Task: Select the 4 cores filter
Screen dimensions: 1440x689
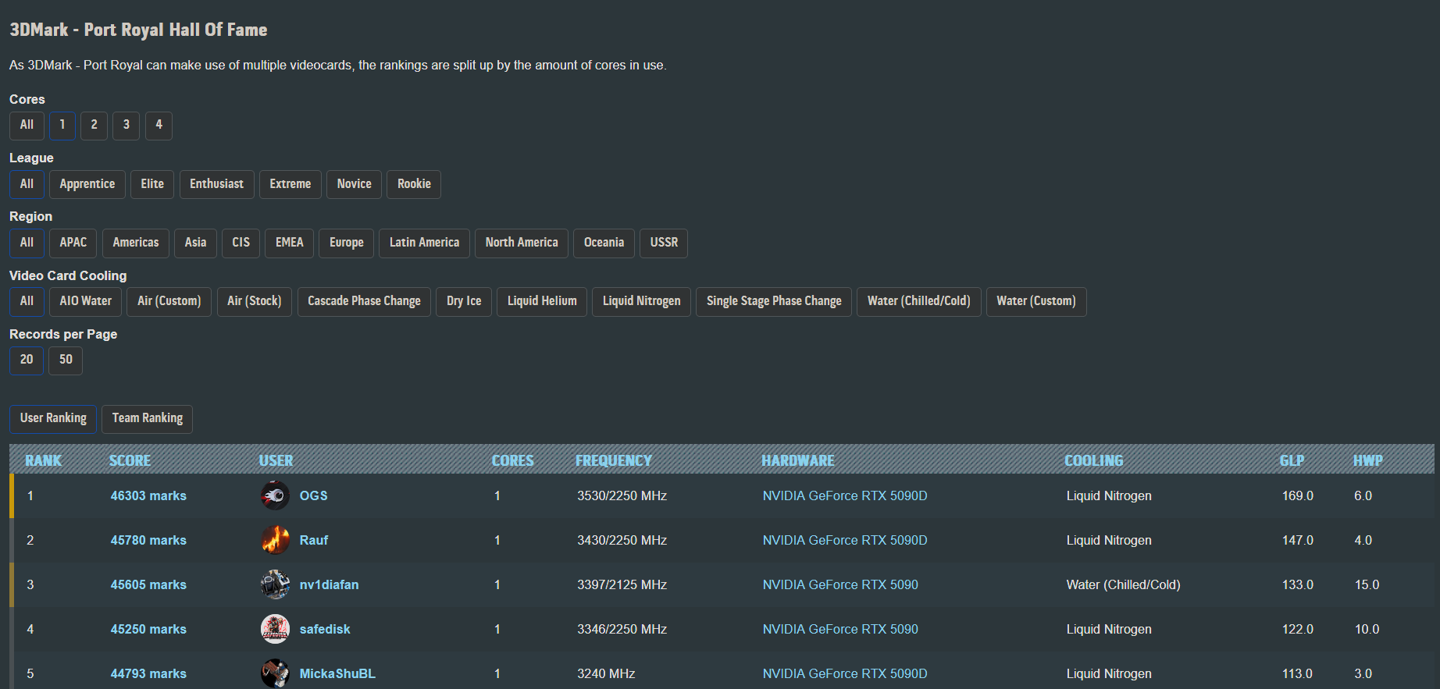Action: (x=158, y=125)
